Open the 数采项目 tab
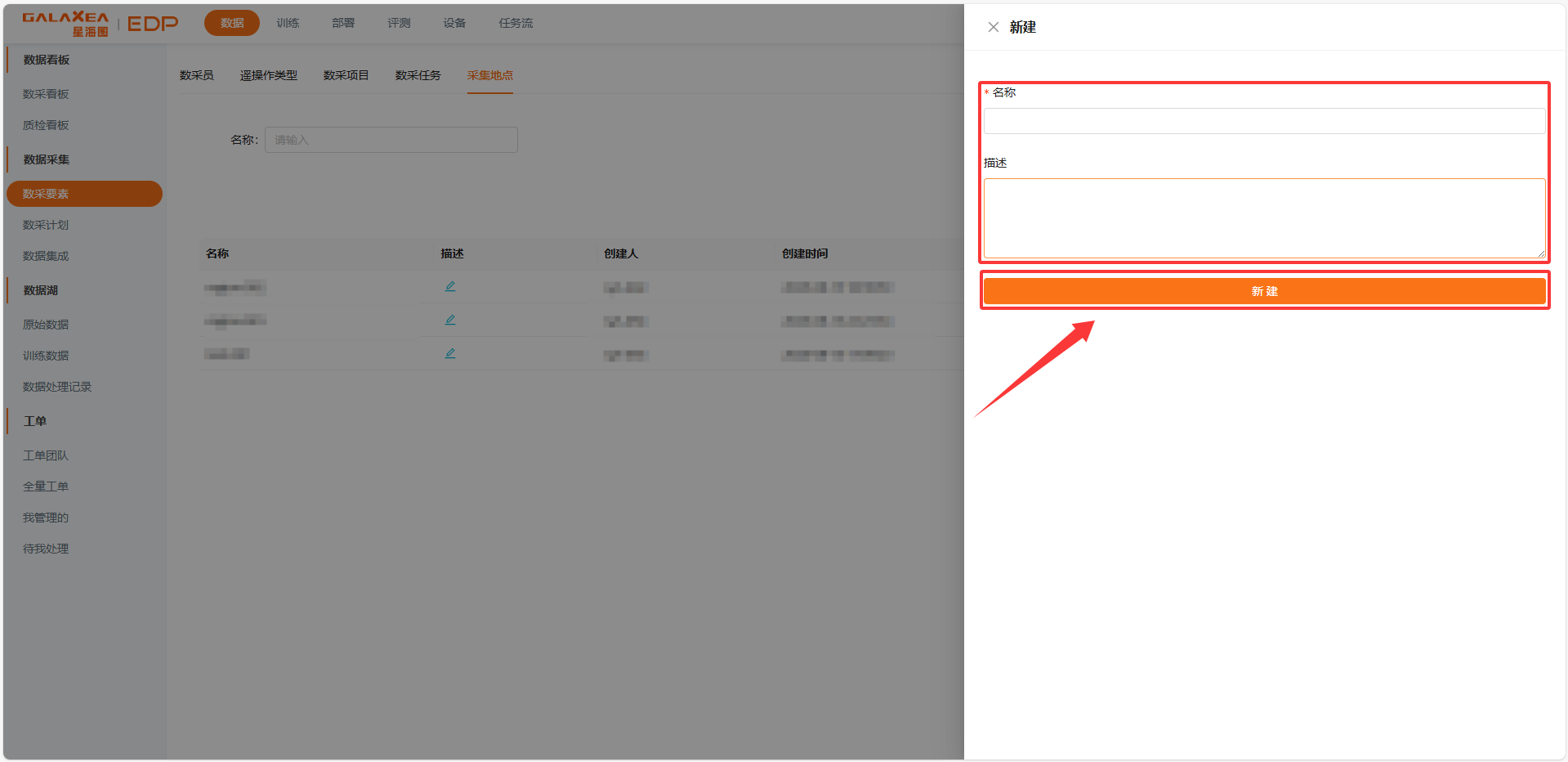Image resolution: width=1568 pixels, height=762 pixels. tap(346, 75)
